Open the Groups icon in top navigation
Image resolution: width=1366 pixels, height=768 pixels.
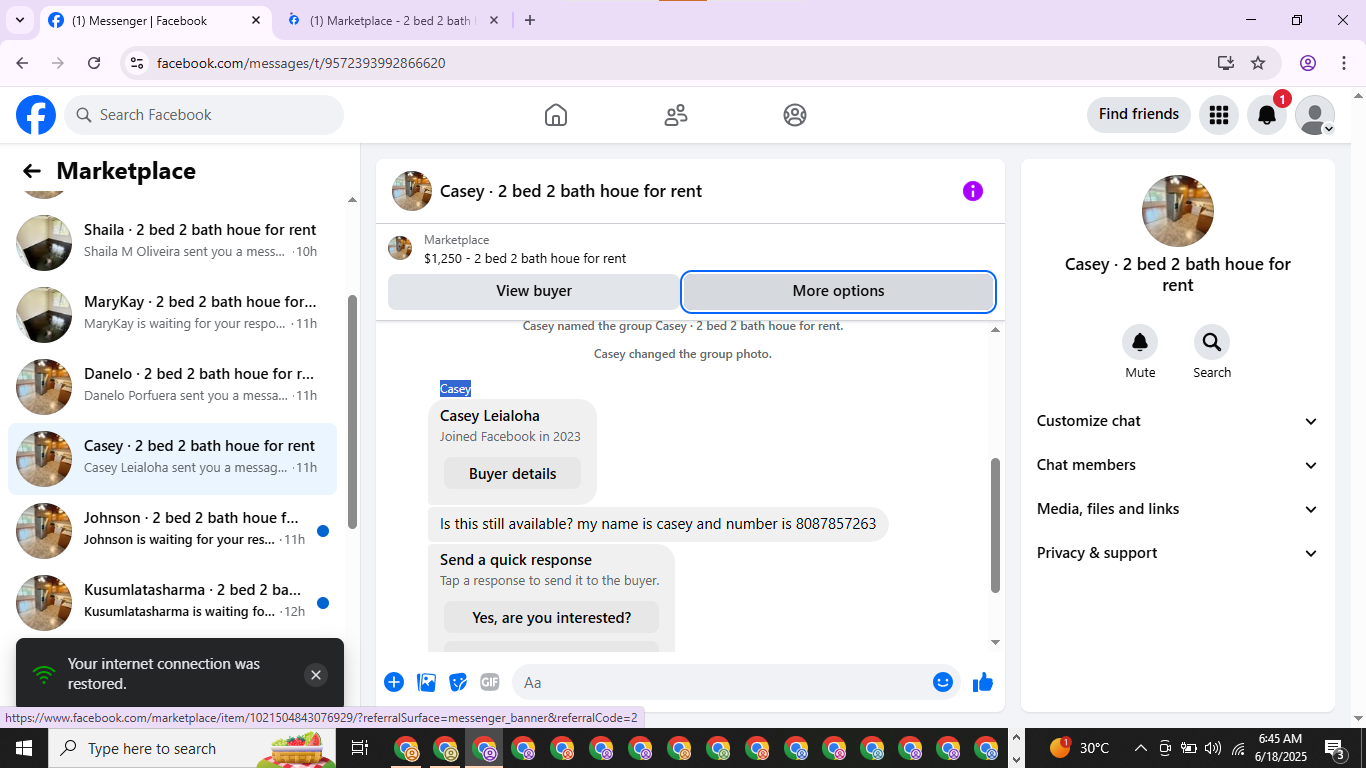tap(795, 115)
